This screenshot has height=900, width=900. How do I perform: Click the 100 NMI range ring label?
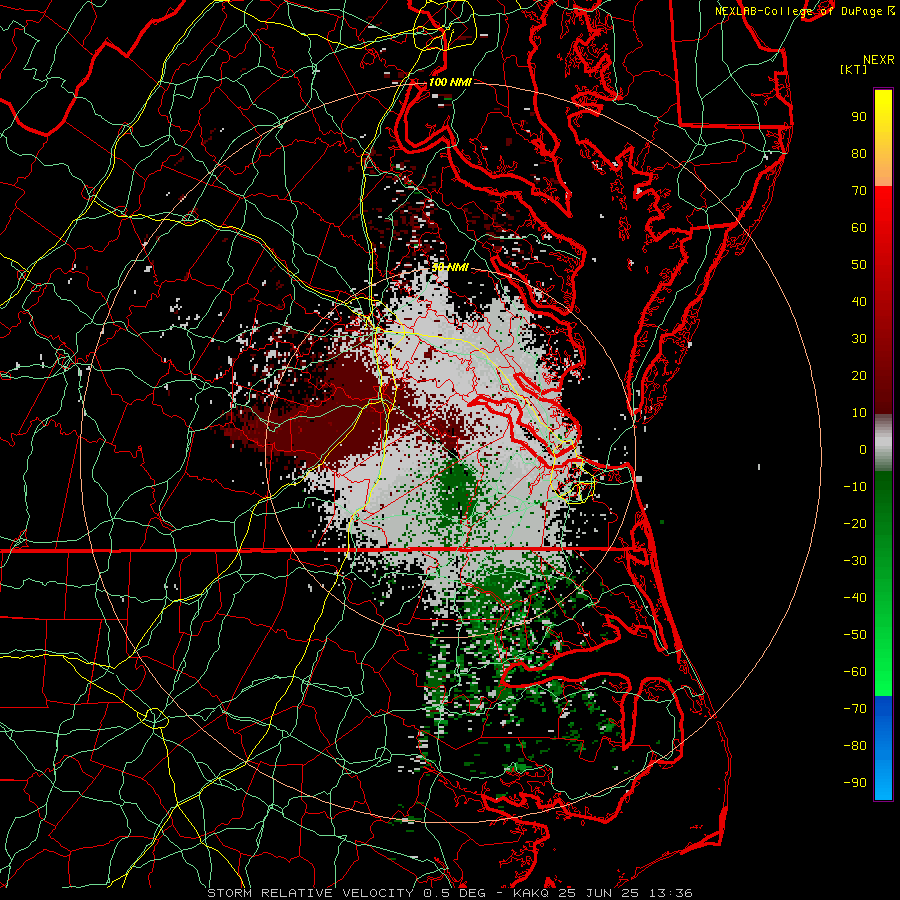pyautogui.click(x=450, y=82)
